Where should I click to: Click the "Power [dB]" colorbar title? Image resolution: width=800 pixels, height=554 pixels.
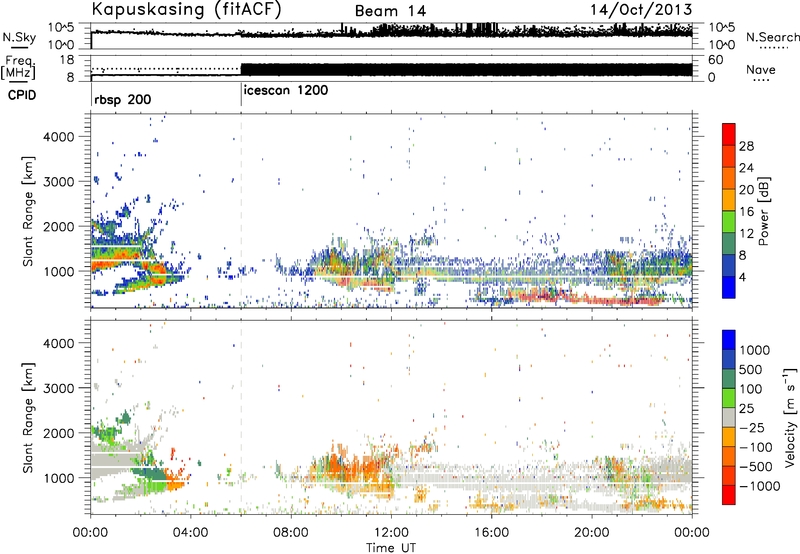[x=763, y=211]
